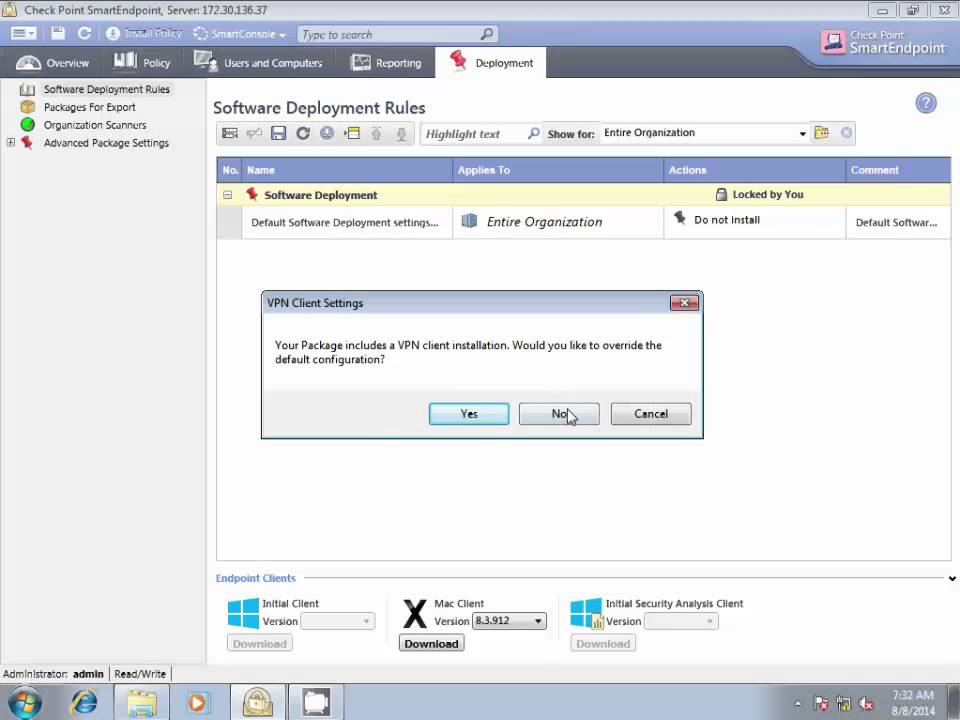Screen dimensions: 960x720
Task: Click No in the VPN Client Settings dialog
Action: click(559, 414)
